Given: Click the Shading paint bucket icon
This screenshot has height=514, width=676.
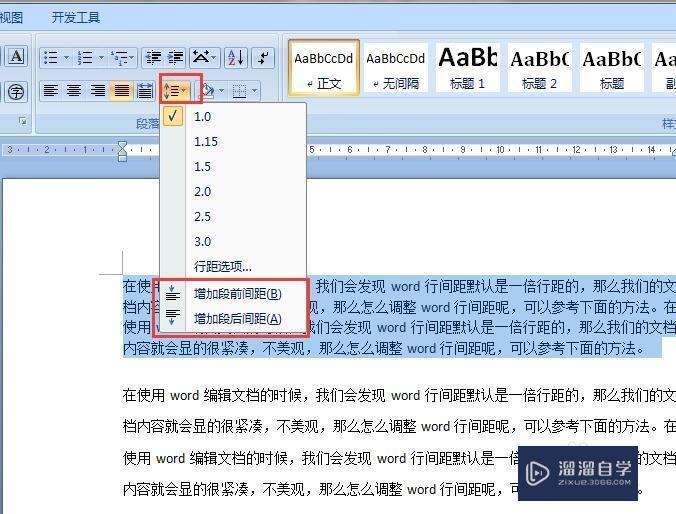Looking at the screenshot, I should coord(207,91).
